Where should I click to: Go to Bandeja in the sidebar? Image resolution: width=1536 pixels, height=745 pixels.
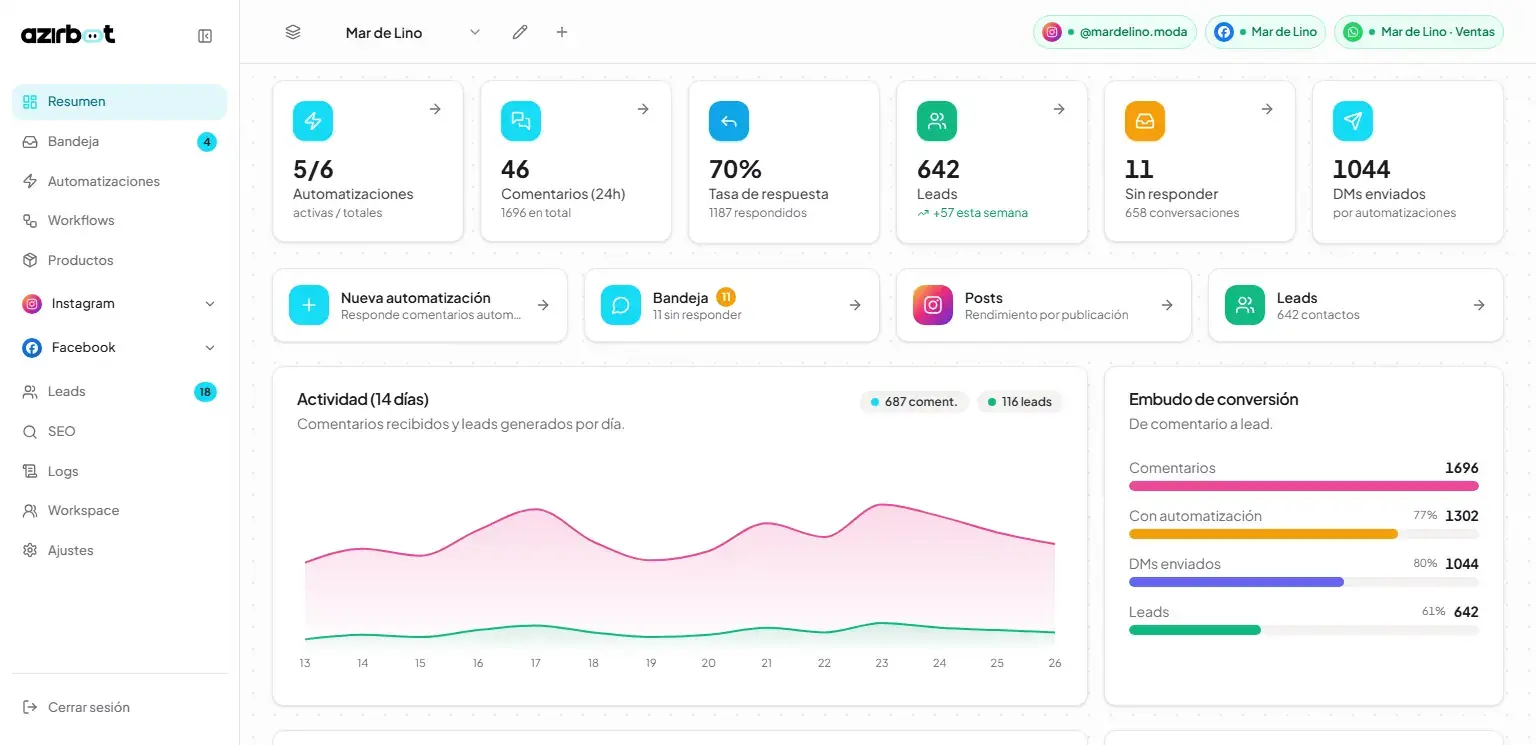[120, 142]
